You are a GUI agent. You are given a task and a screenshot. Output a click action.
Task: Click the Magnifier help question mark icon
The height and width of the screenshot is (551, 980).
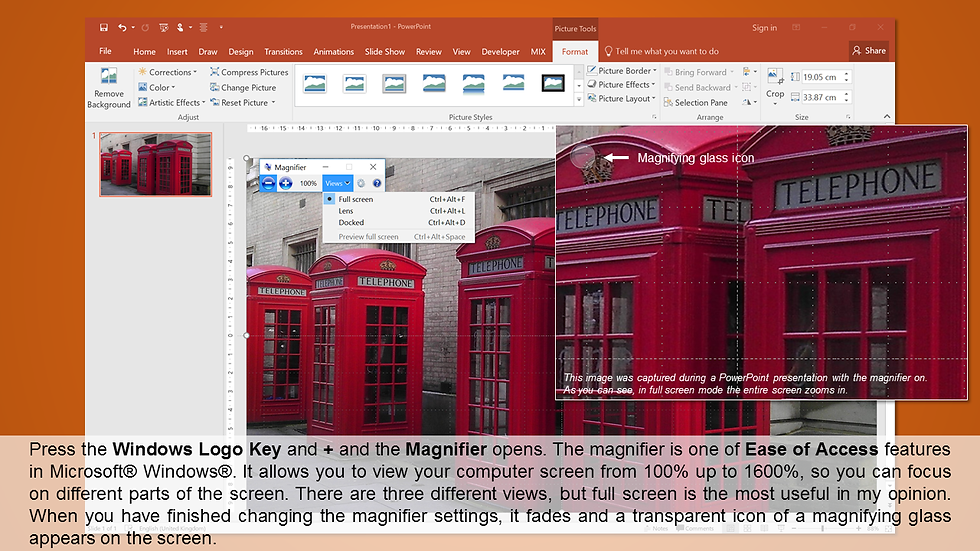[x=377, y=183]
